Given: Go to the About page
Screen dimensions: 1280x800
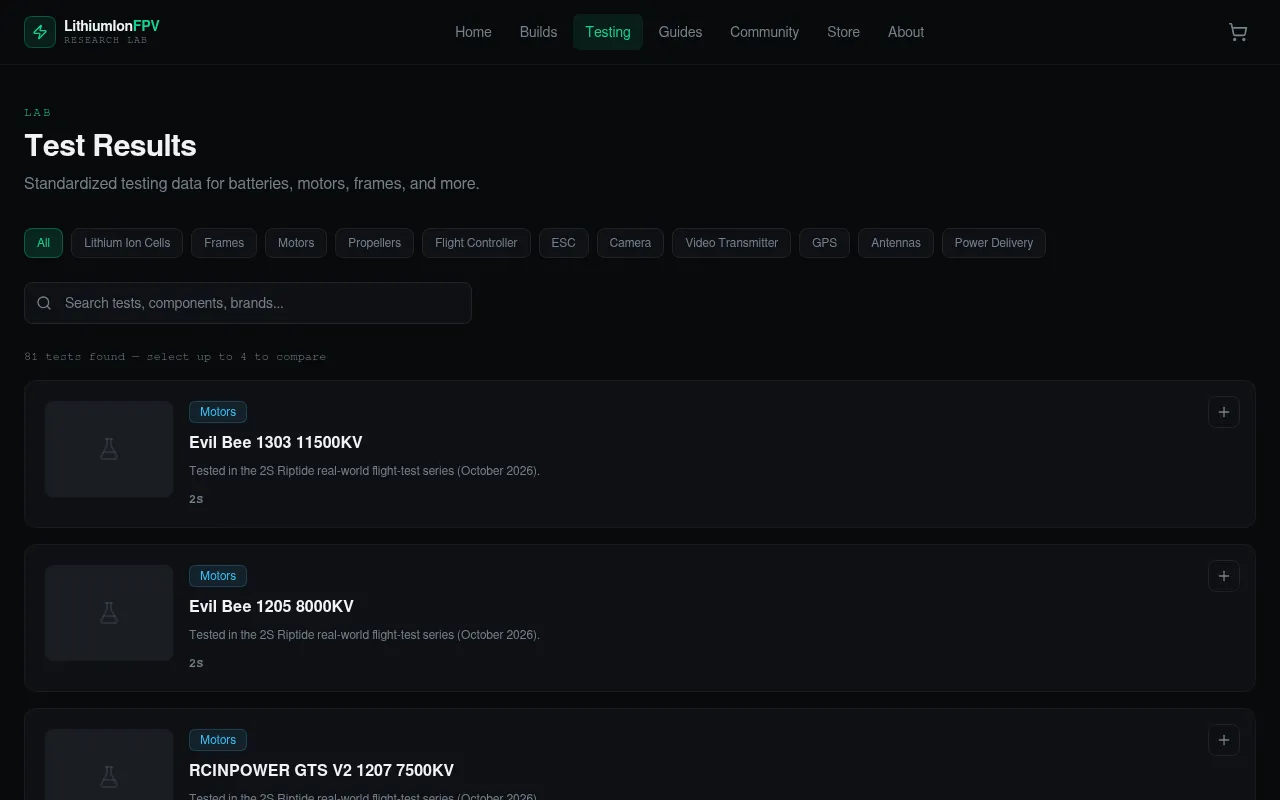Looking at the screenshot, I should coord(906,32).
